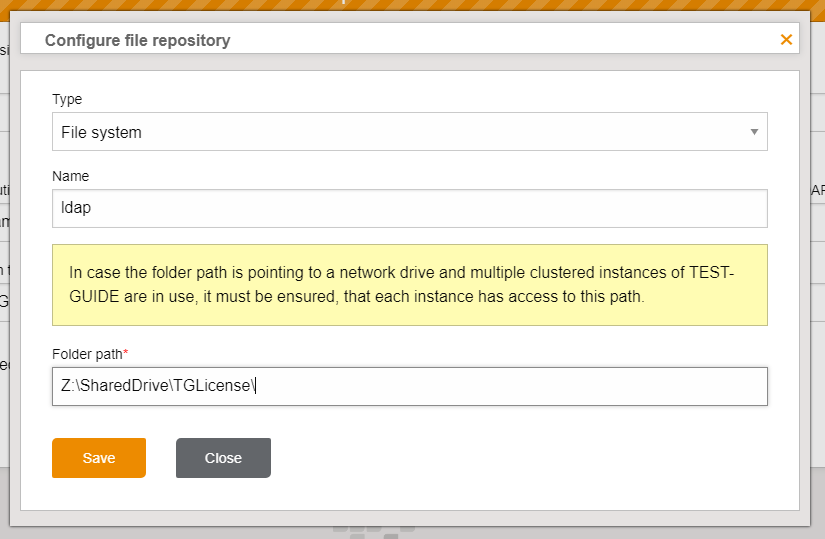Click the 'Configure file repository' dialog title

click(138, 41)
